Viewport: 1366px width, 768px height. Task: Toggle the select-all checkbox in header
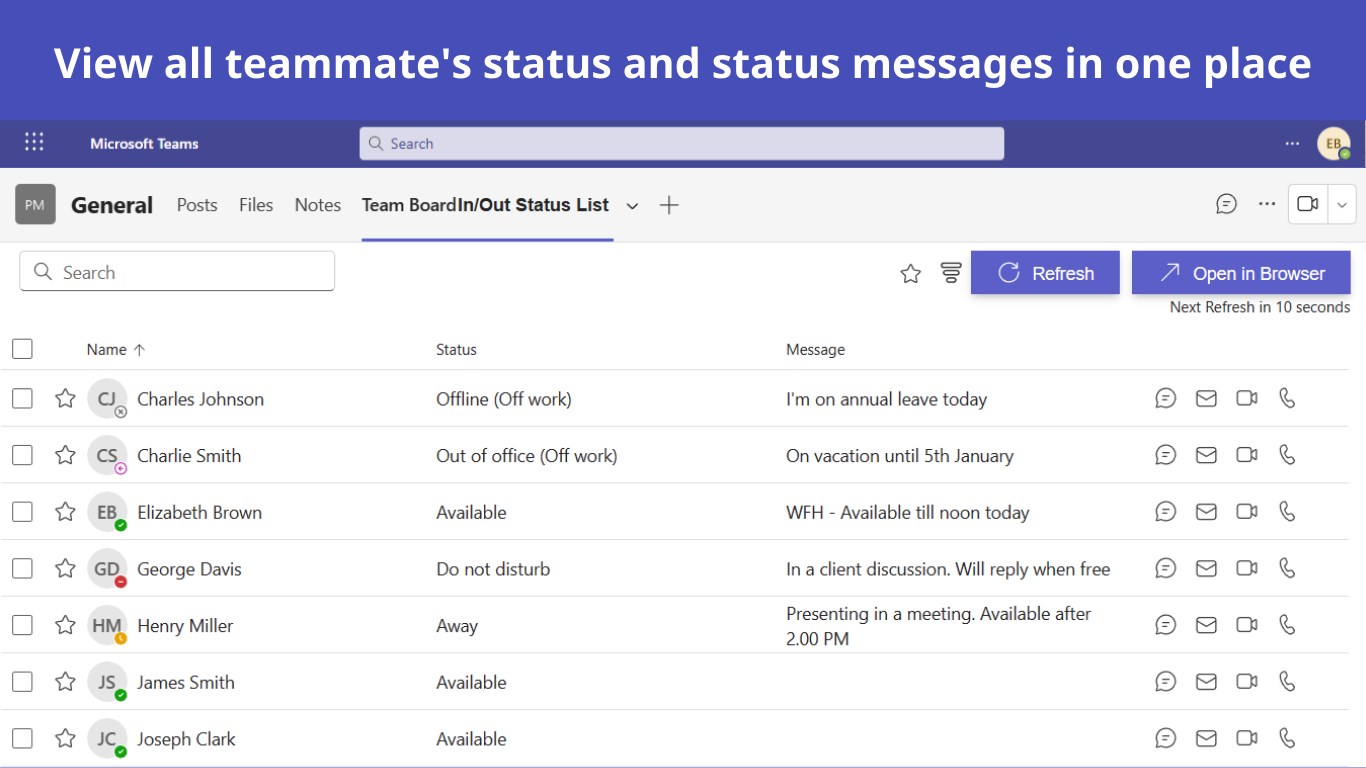tap(22, 349)
